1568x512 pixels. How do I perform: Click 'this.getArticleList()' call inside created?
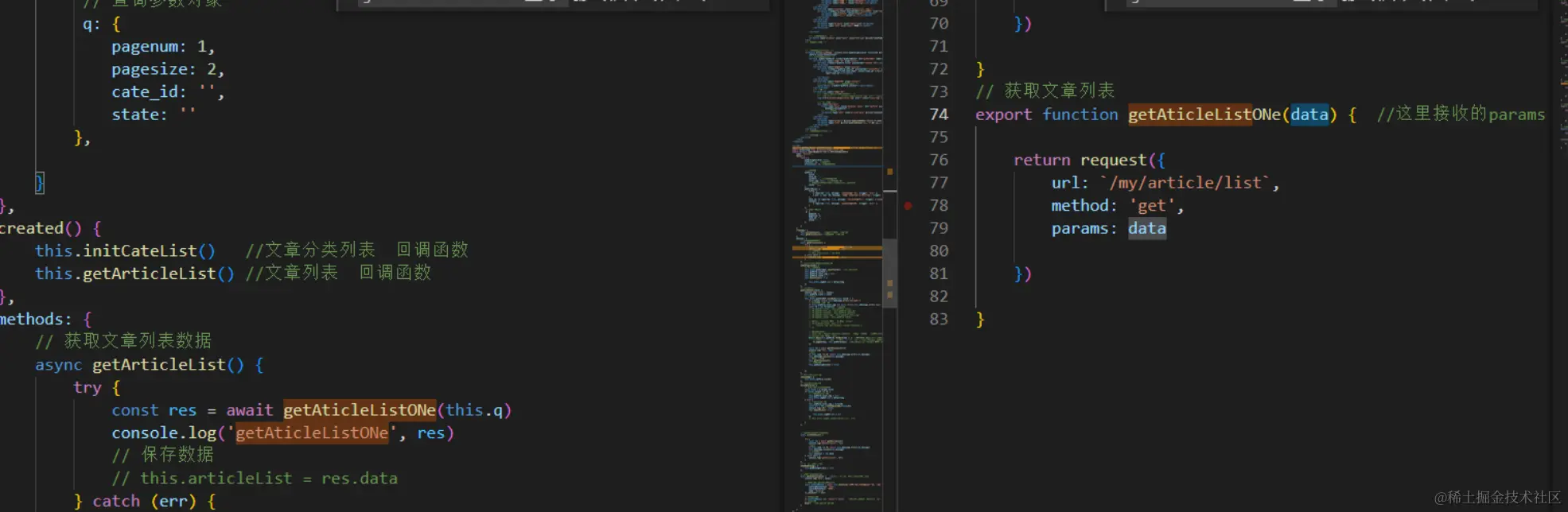coord(134,273)
